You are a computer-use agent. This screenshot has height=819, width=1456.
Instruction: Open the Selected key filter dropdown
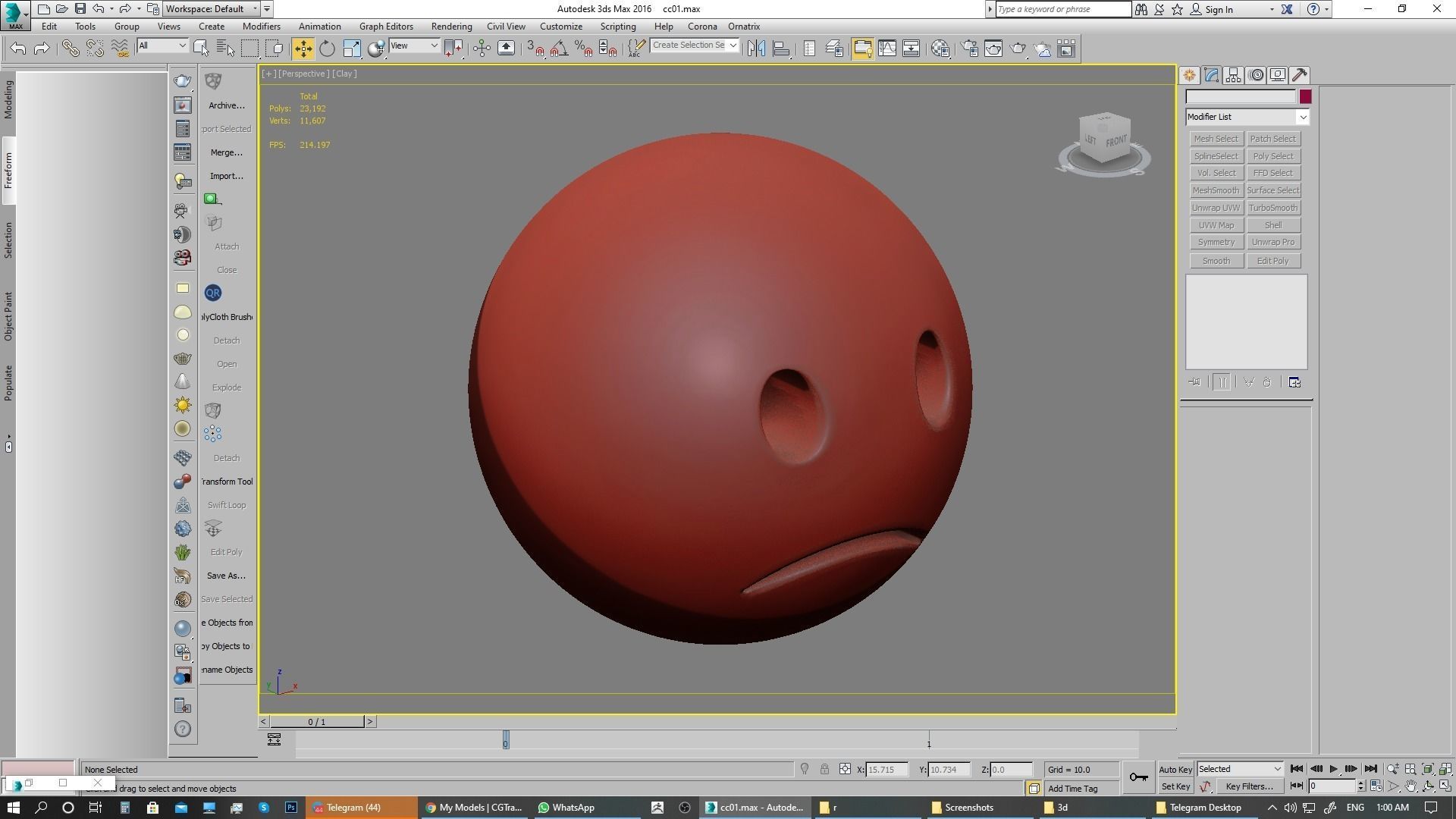tap(1240, 769)
